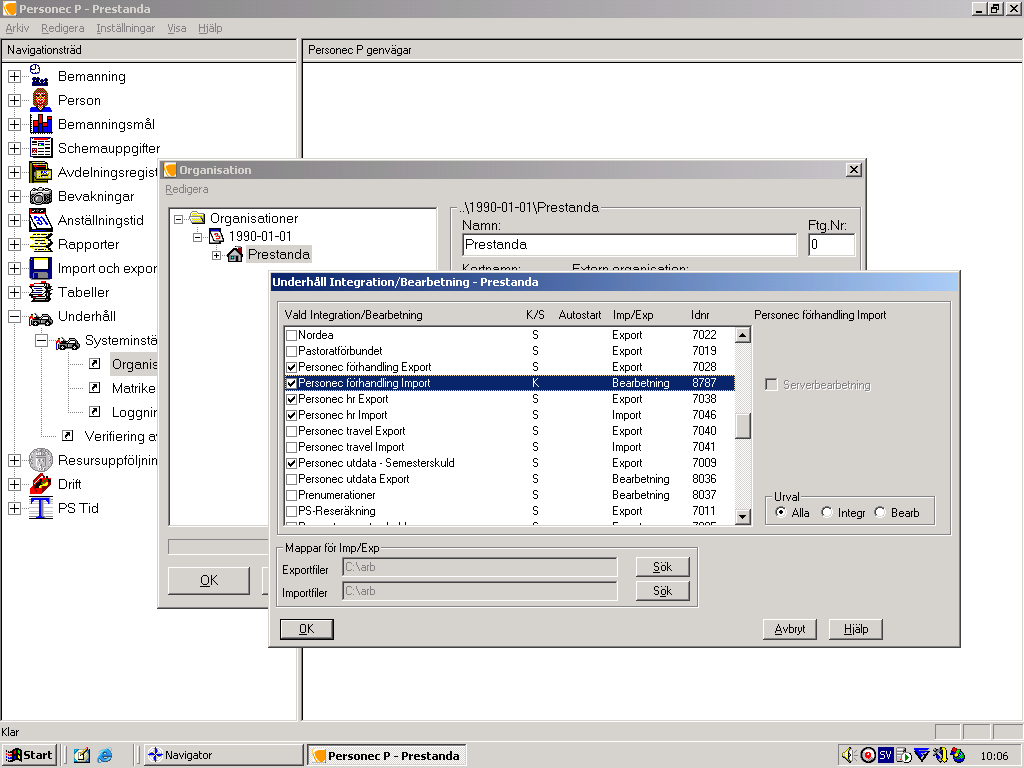
Task: Collapse the Organisationer node in Organisation window
Action: [x=178, y=219]
